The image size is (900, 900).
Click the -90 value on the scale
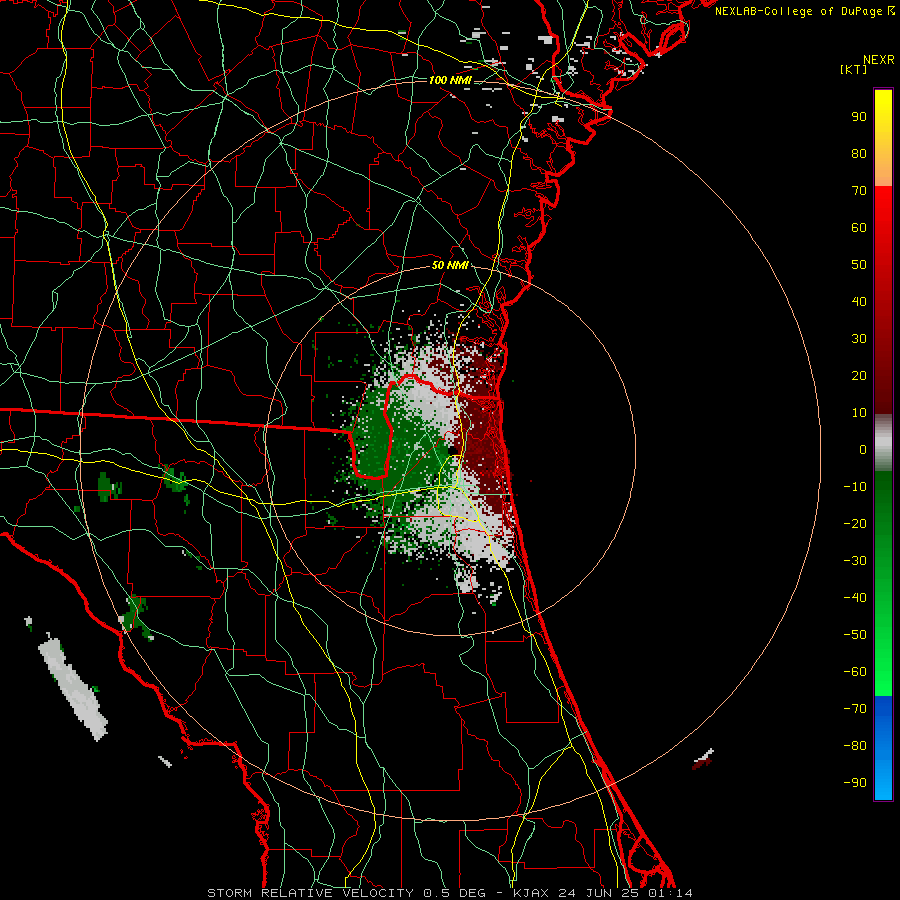855,783
